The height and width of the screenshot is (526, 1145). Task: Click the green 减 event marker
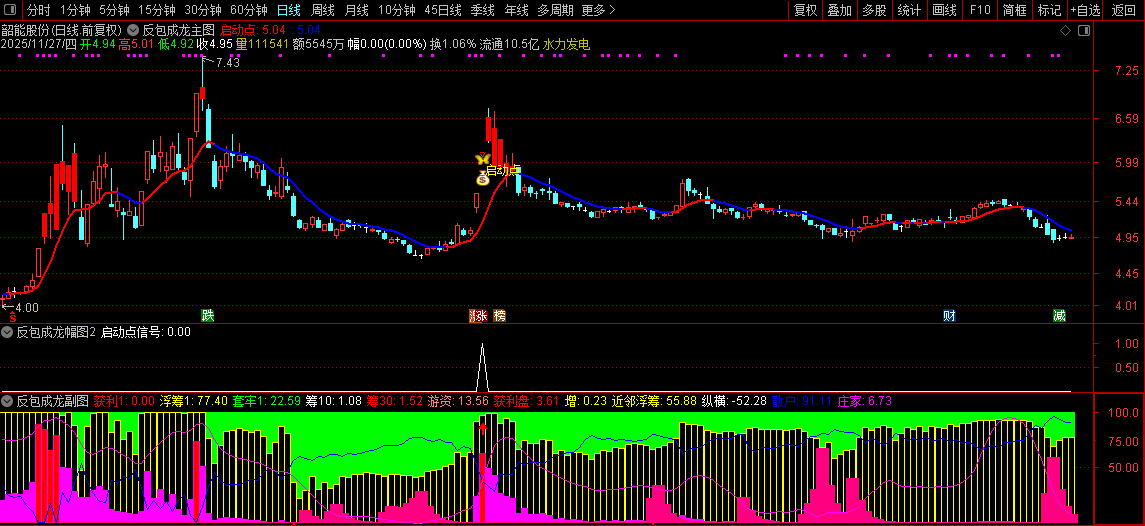(x=1059, y=316)
